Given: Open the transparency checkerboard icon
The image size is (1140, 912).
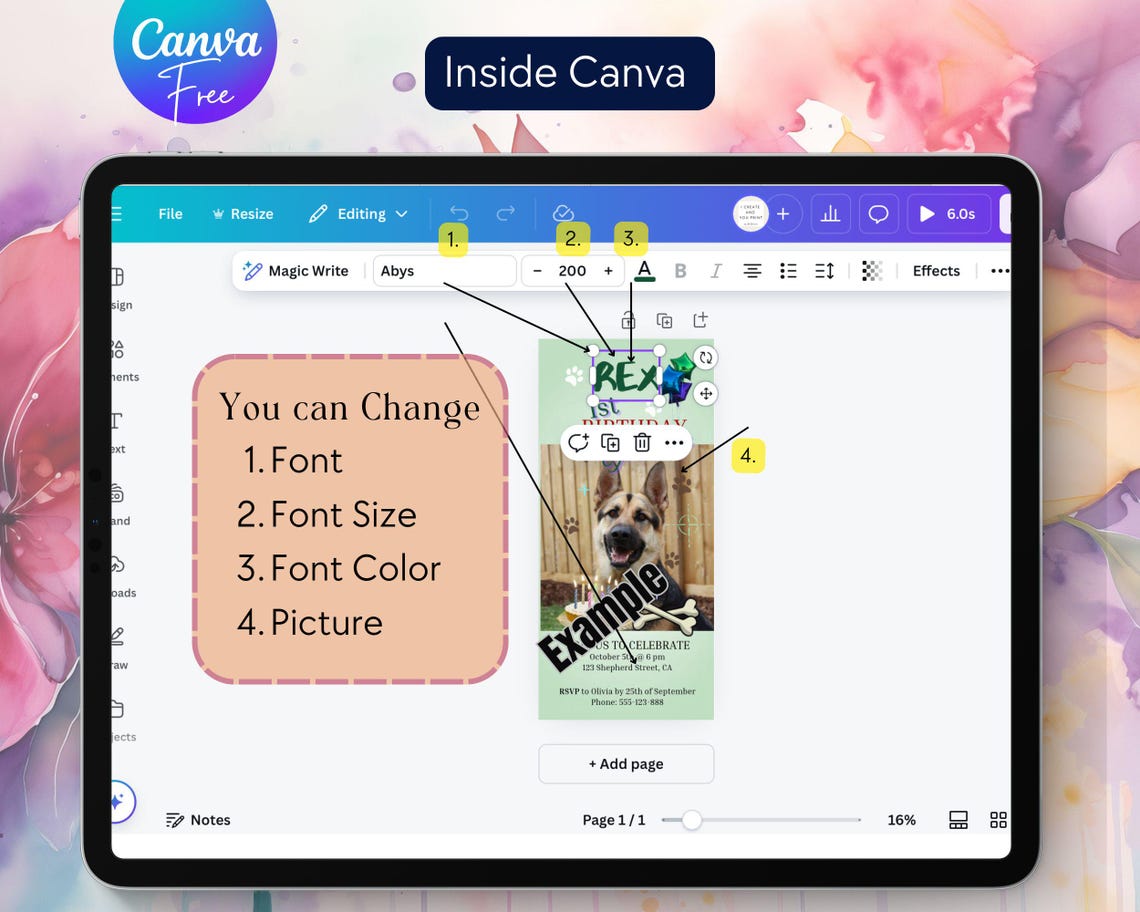Looking at the screenshot, I should click(872, 271).
